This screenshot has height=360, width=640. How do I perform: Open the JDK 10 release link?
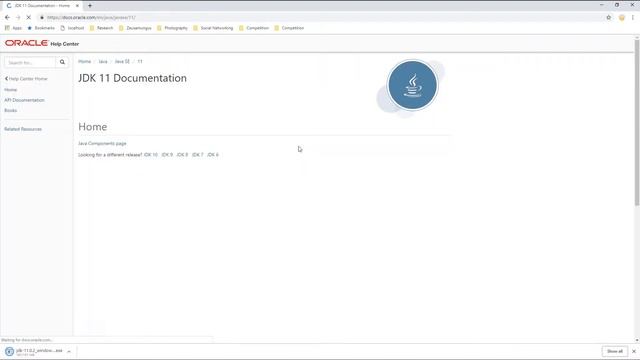click(x=151, y=155)
